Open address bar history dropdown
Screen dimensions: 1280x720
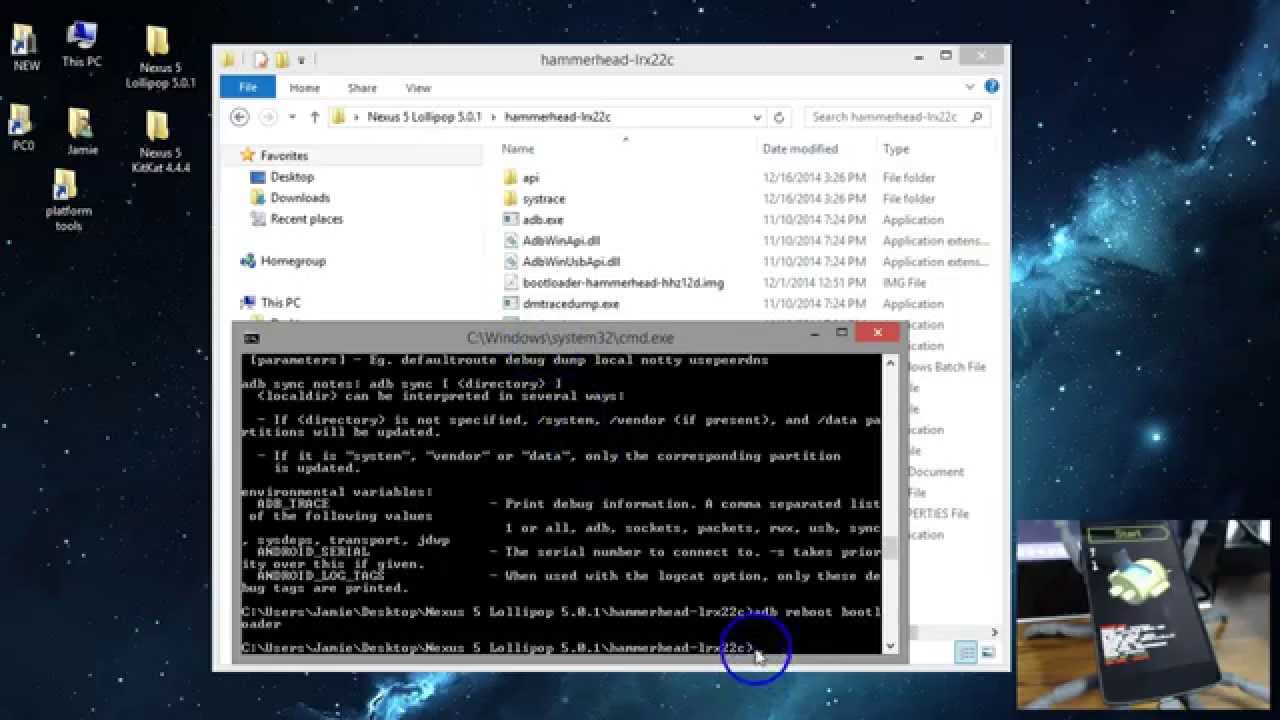tap(757, 117)
